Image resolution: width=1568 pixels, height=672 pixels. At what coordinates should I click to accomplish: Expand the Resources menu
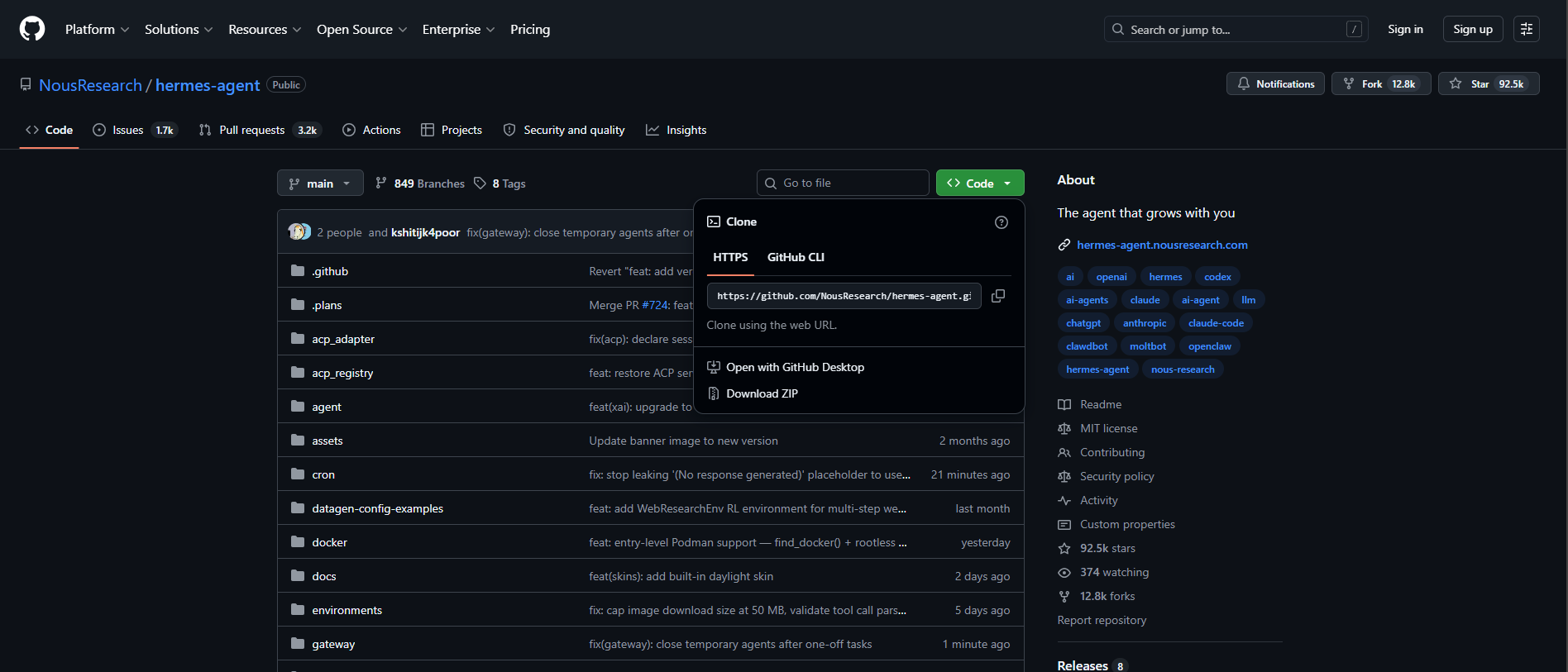(265, 29)
